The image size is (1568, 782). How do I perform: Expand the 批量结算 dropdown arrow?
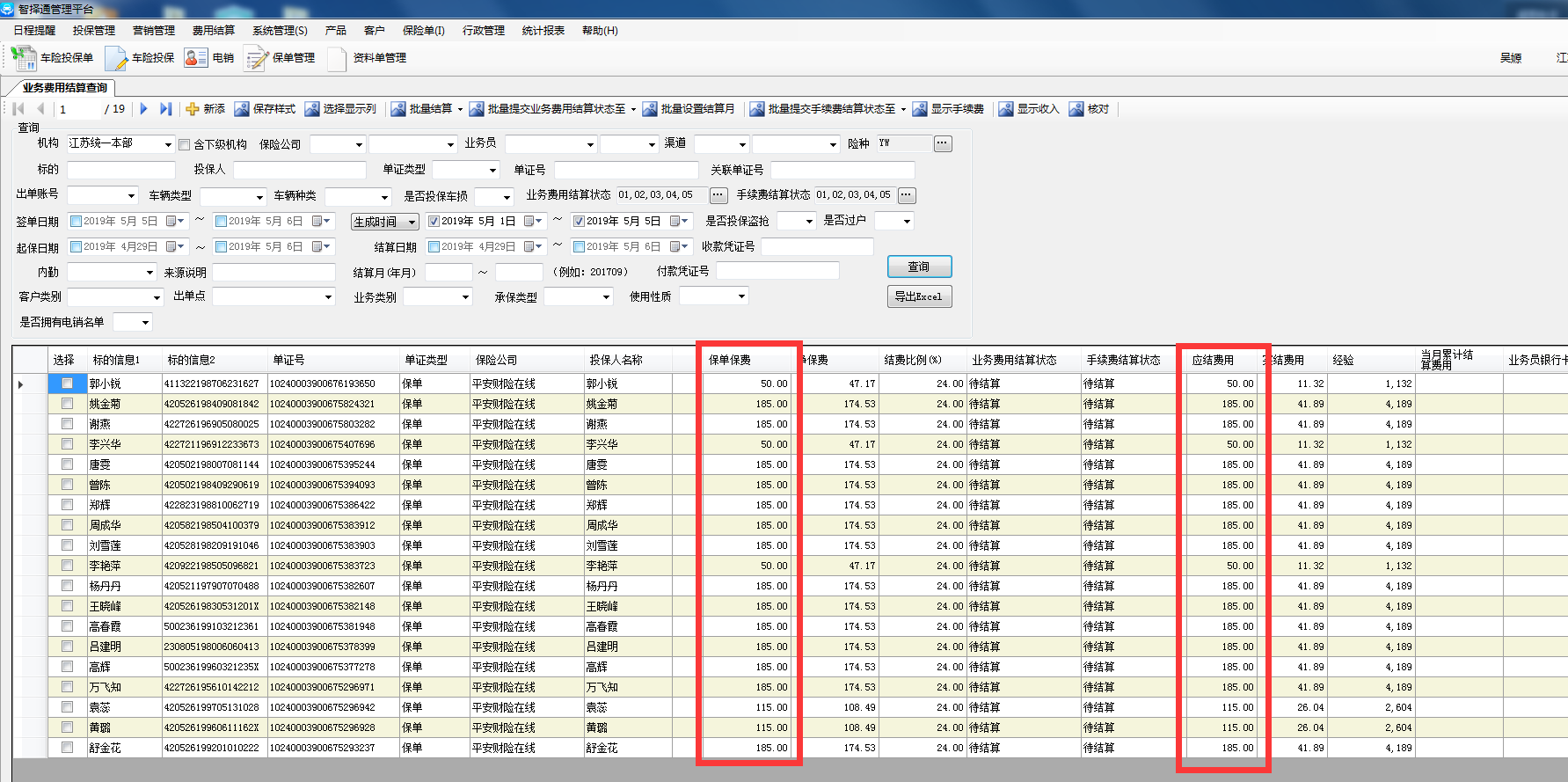tap(460, 110)
